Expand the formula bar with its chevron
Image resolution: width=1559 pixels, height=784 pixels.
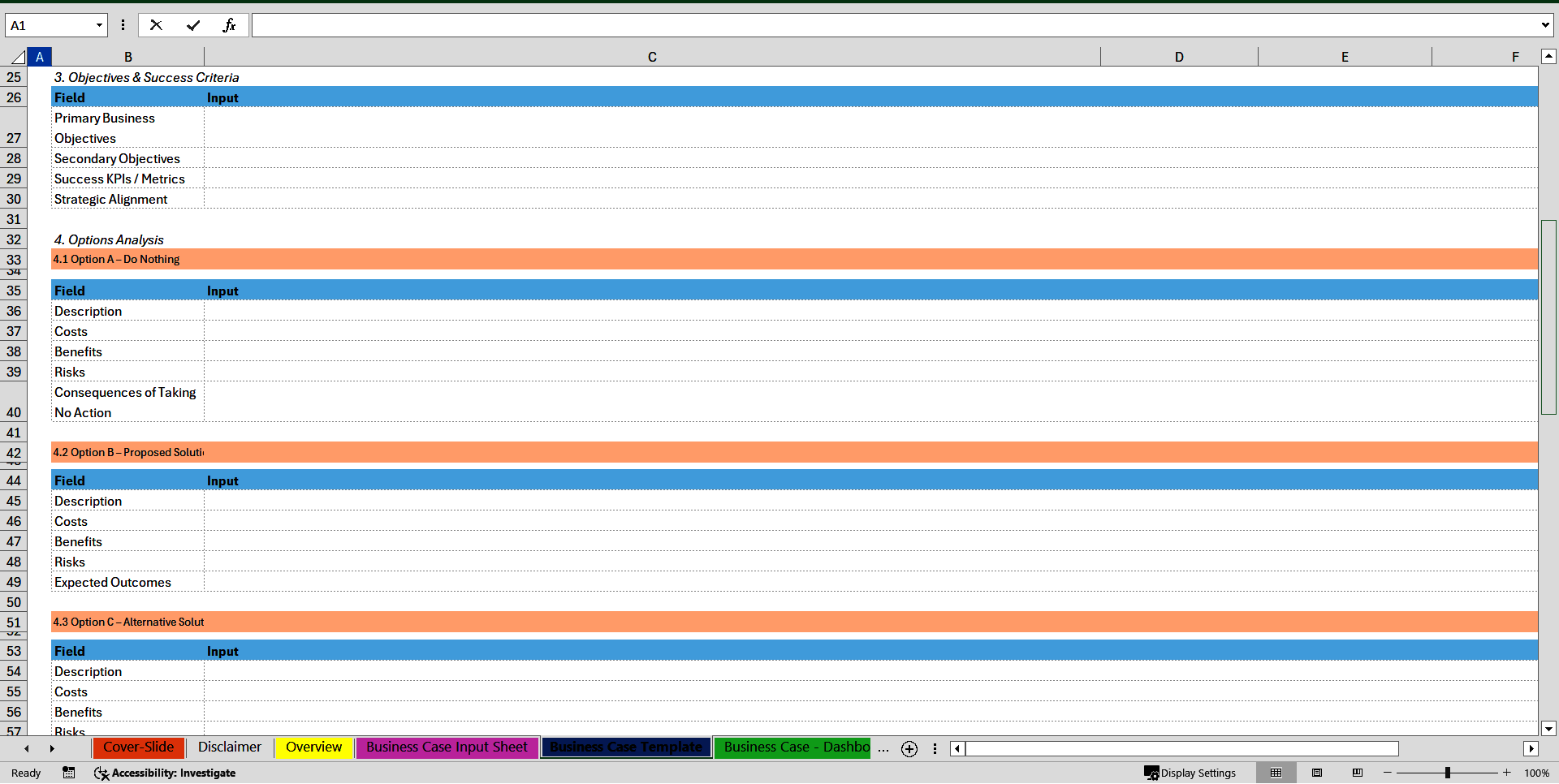point(1547,24)
